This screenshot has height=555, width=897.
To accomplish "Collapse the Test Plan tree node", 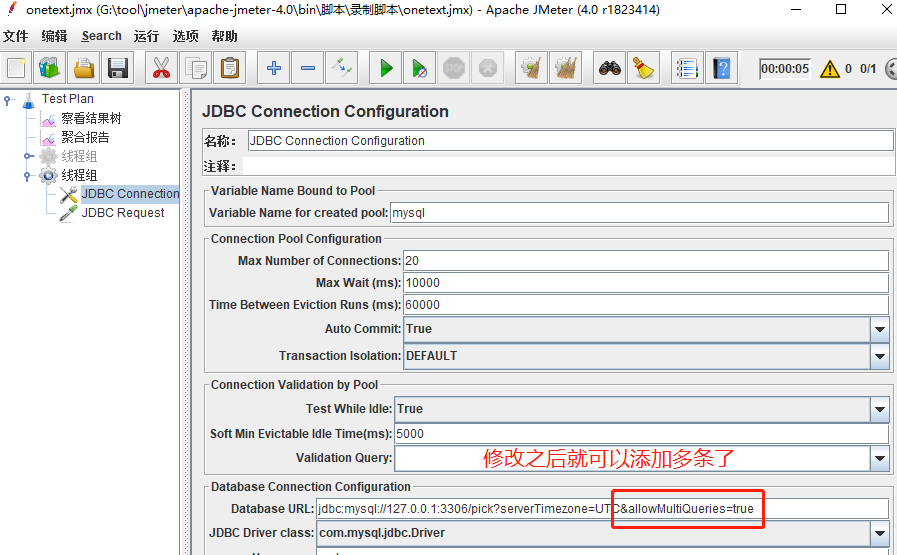I will (x=7, y=100).
